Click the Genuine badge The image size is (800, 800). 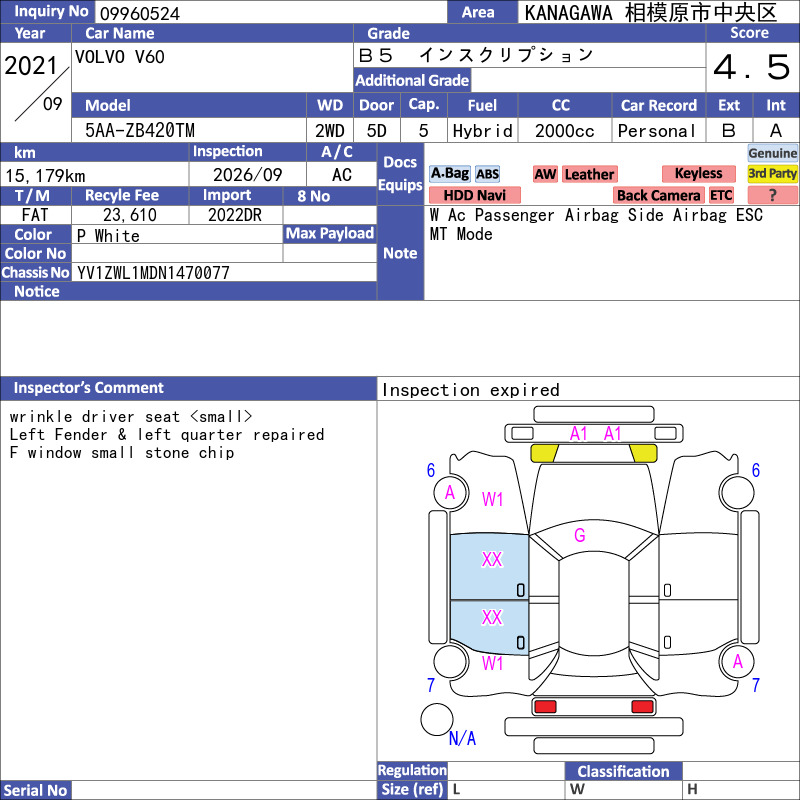pos(772,153)
